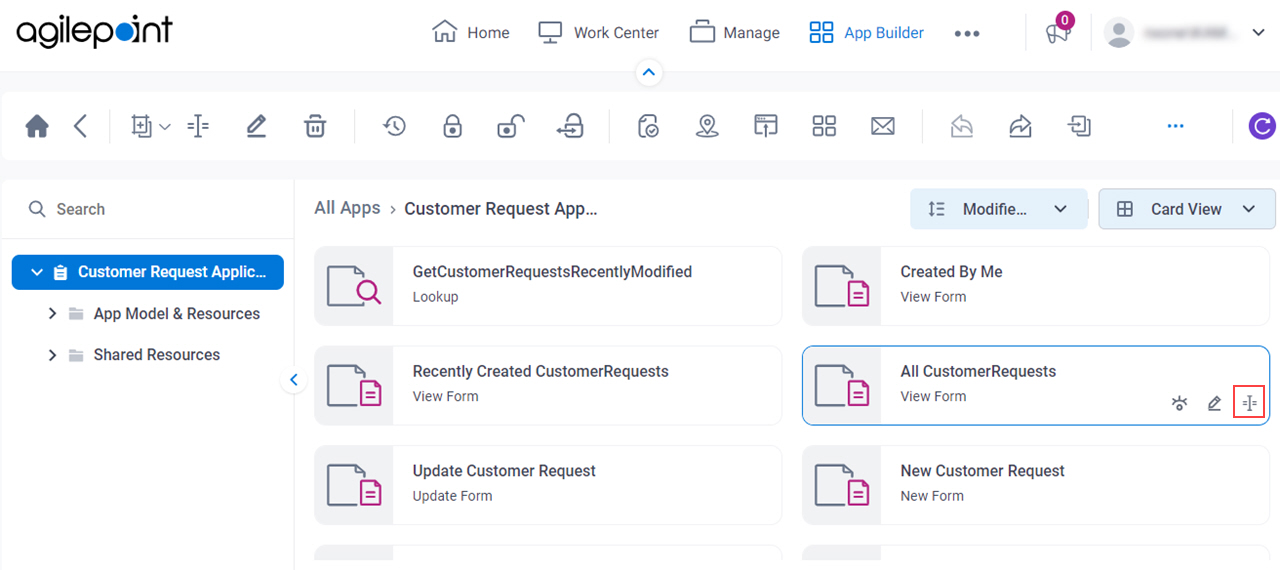Click the import into document icon
Image resolution: width=1280 pixels, height=570 pixels.
click(x=1079, y=126)
